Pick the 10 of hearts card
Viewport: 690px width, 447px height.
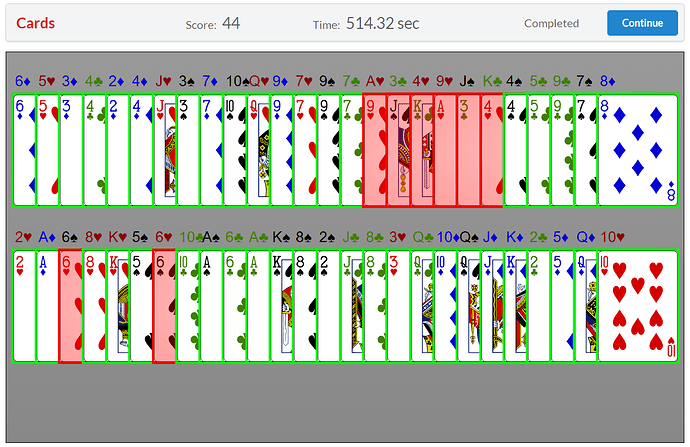[x=638, y=306]
